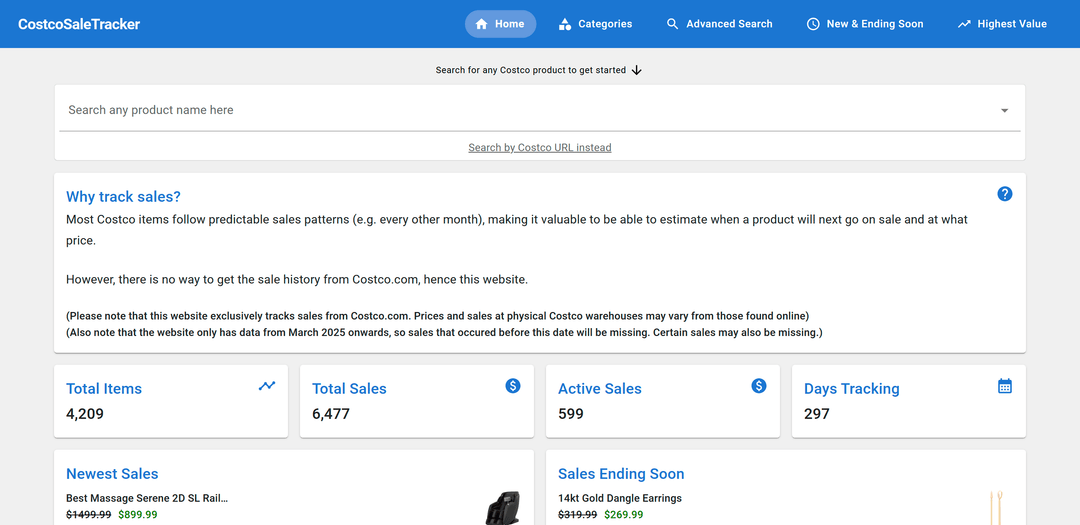Image resolution: width=1080 pixels, height=525 pixels.
Task: Click the Total Items chart line icon
Action: coord(266,386)
